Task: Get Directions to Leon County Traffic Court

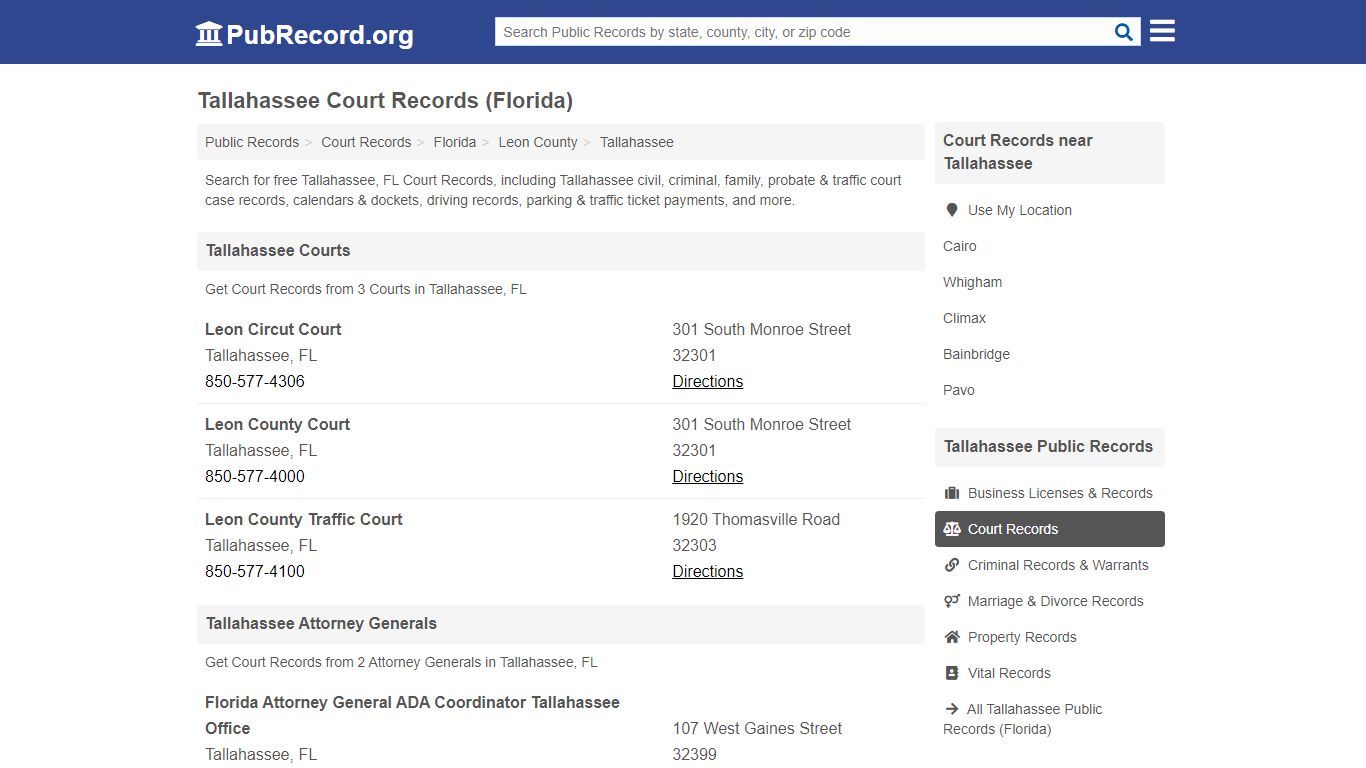Action: coord(708,571)
